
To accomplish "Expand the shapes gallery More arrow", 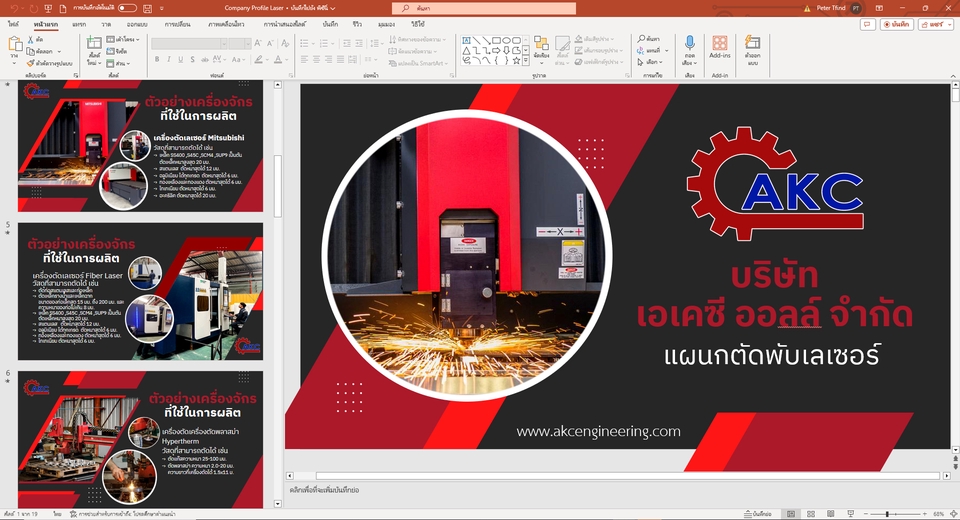I will coord(526,61).
